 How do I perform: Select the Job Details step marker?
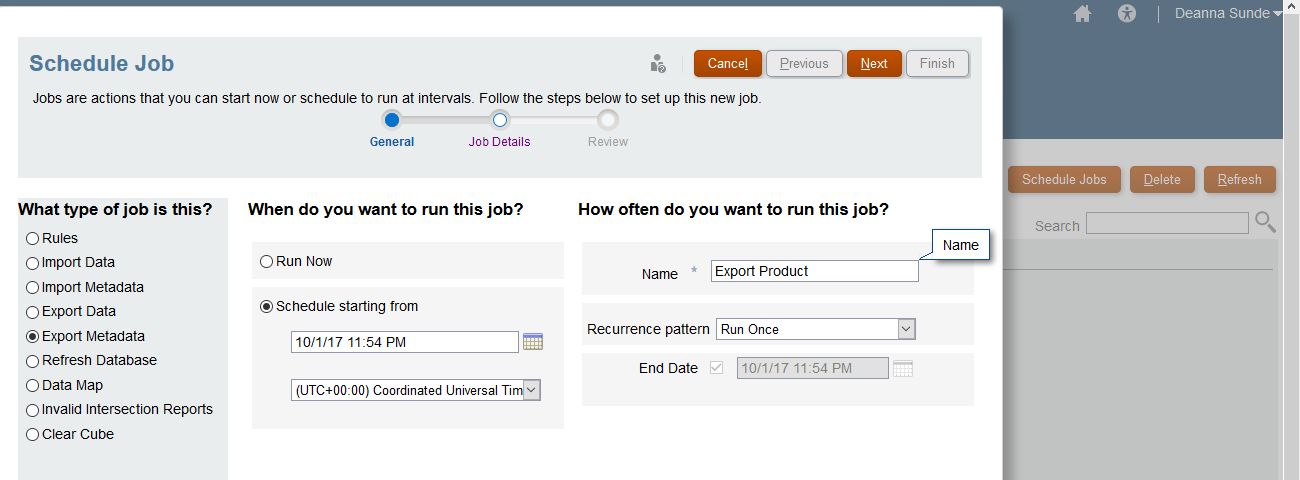[500, 120]
